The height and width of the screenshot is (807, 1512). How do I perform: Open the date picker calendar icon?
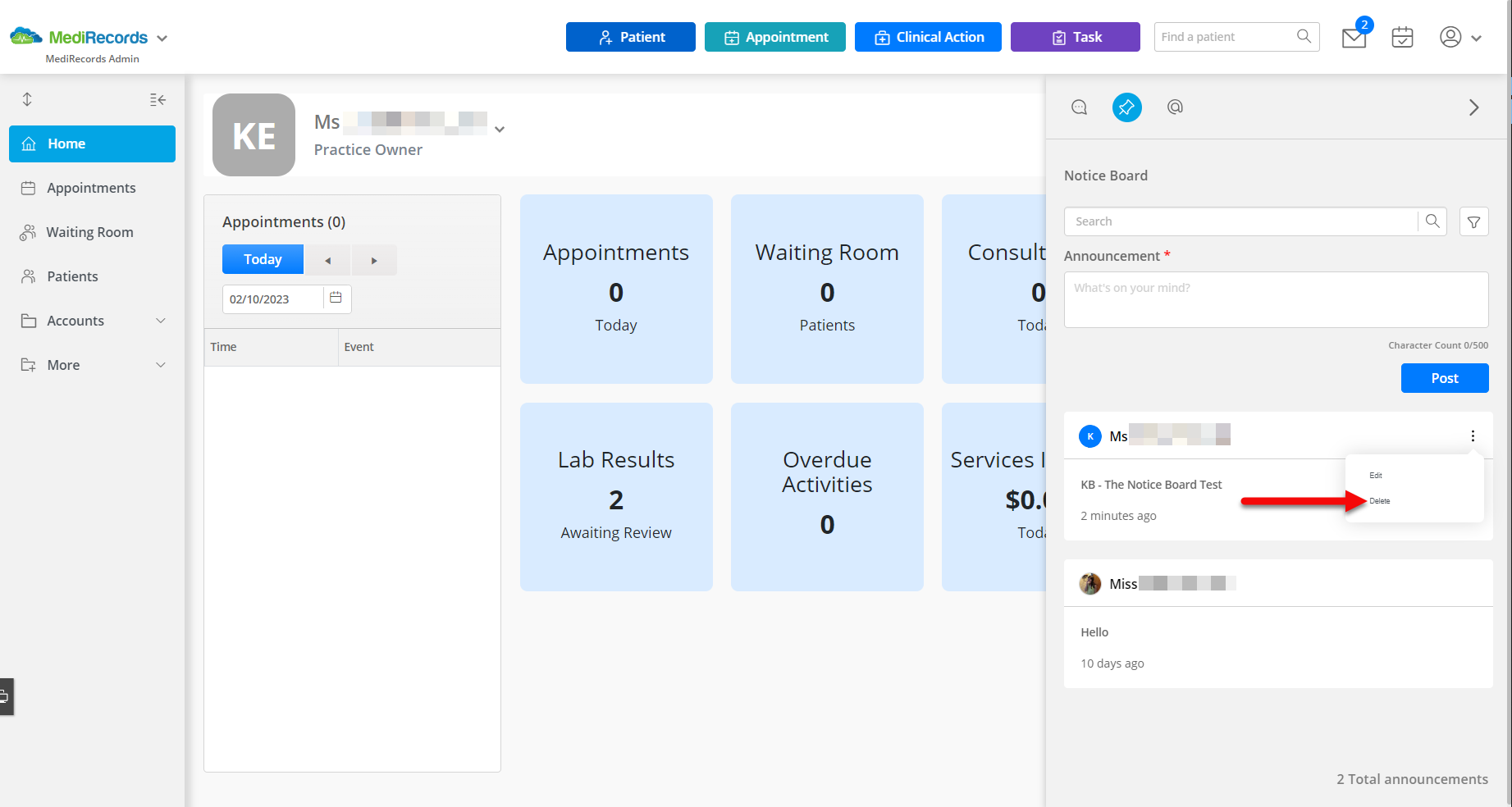[x=336, y=298]
